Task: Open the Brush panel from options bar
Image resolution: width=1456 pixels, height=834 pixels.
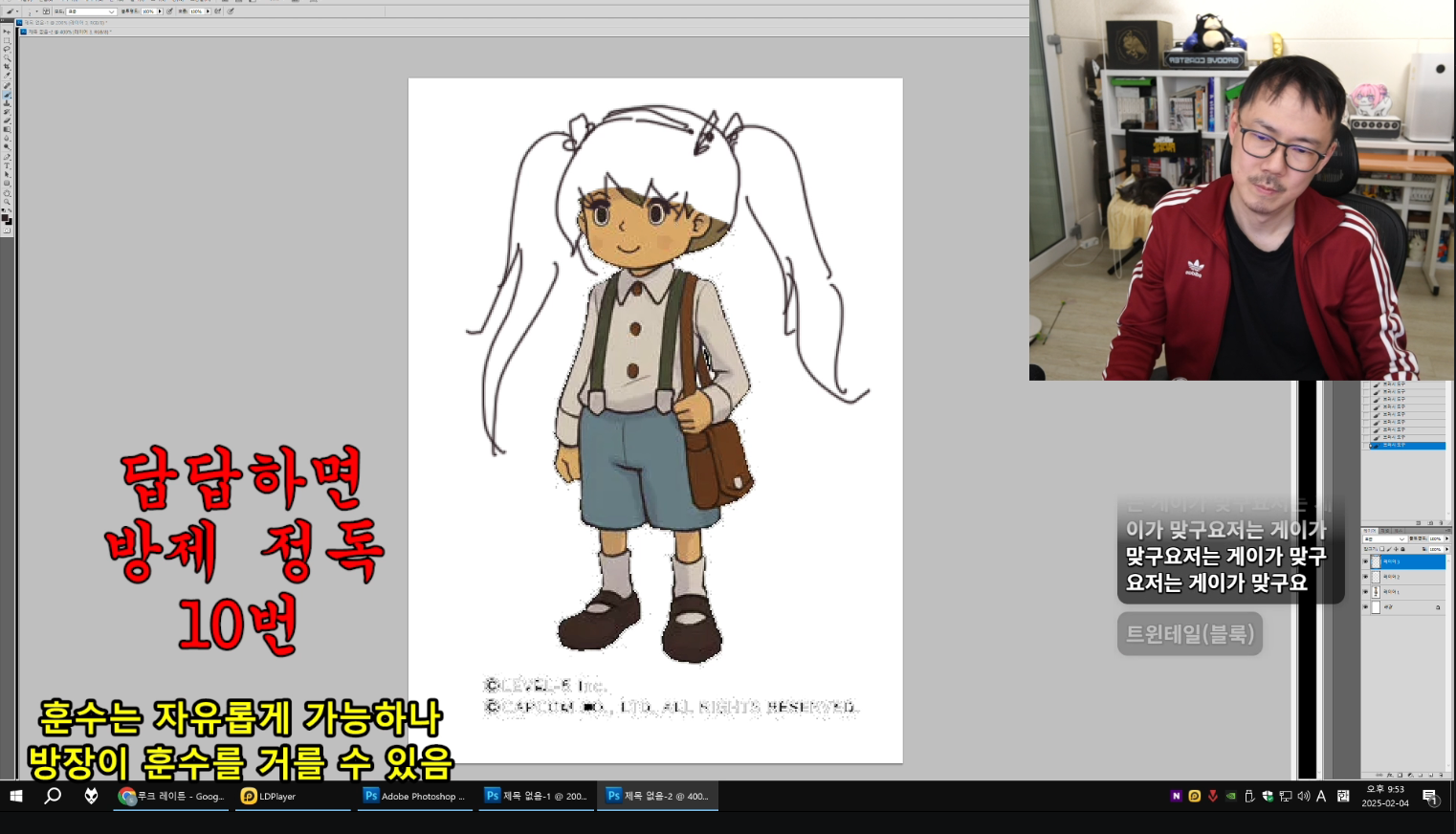Action: click(x=46, y=11)
